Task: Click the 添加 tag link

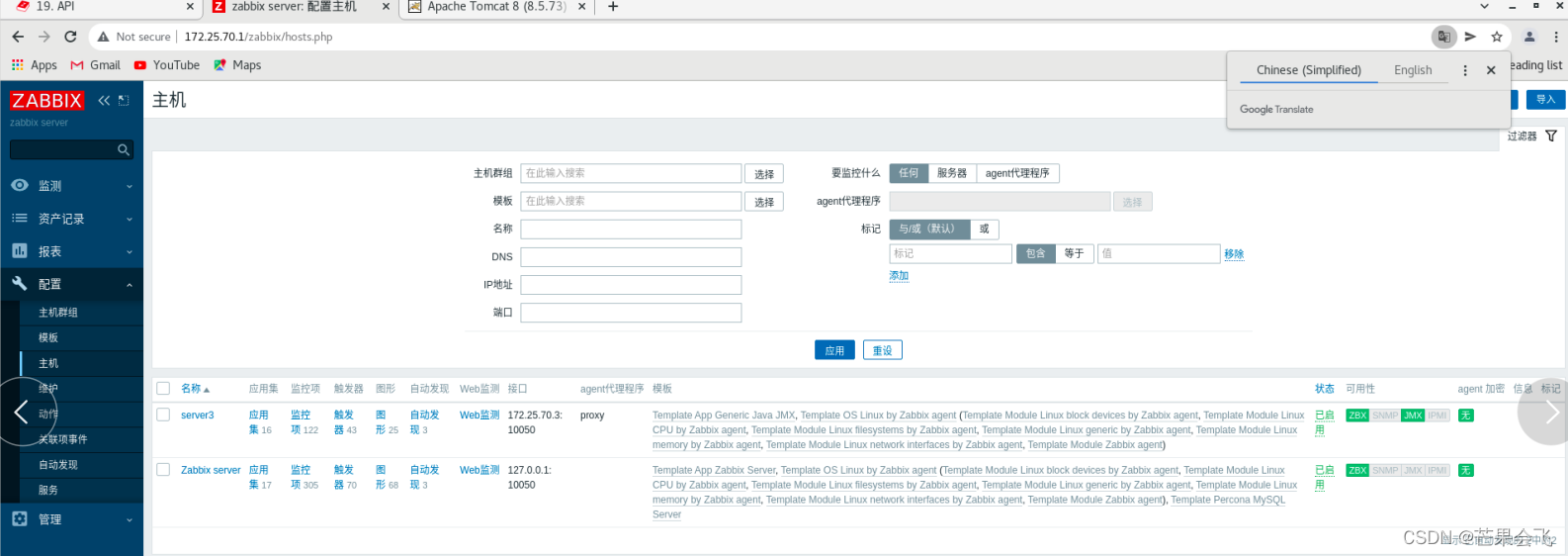Action: (899, 276)
